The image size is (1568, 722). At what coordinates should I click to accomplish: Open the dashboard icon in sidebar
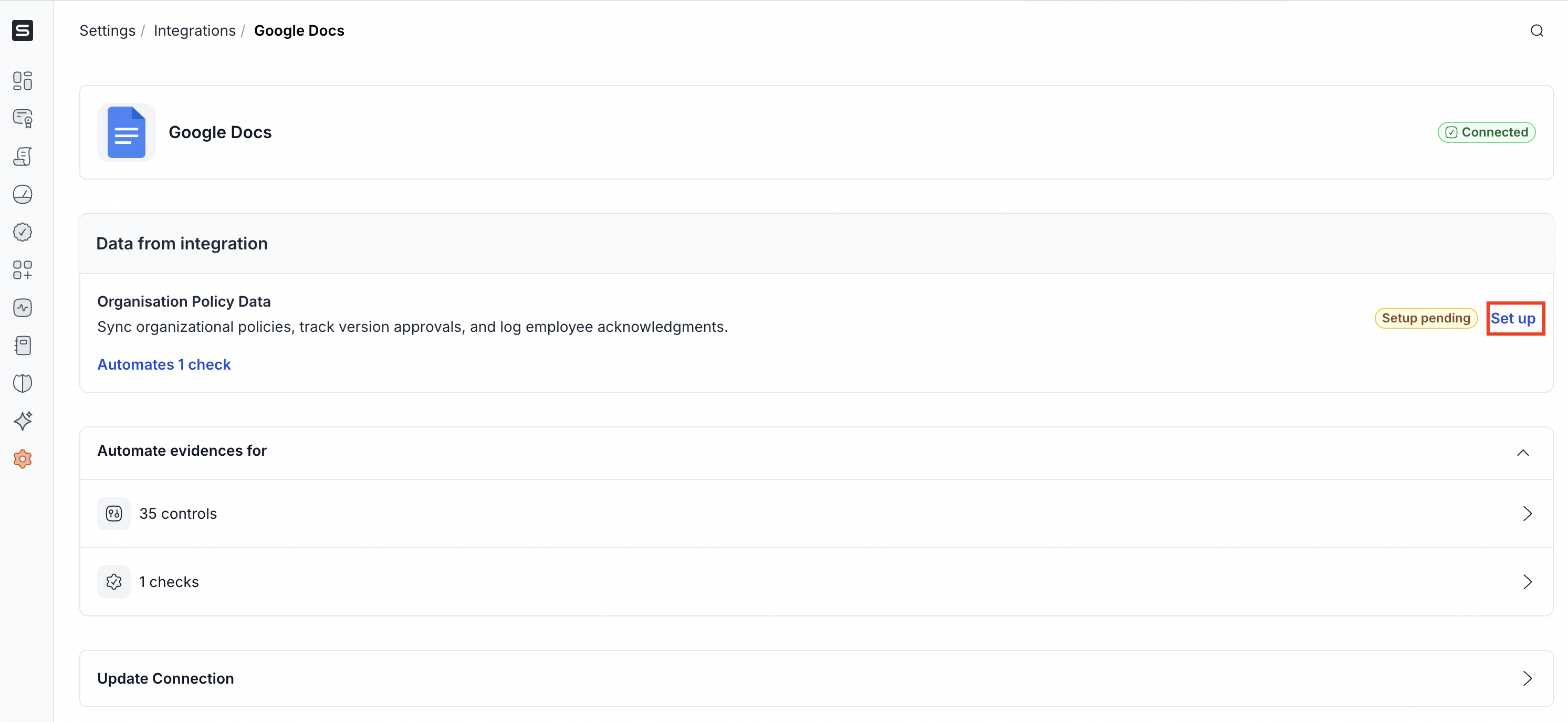23,80
